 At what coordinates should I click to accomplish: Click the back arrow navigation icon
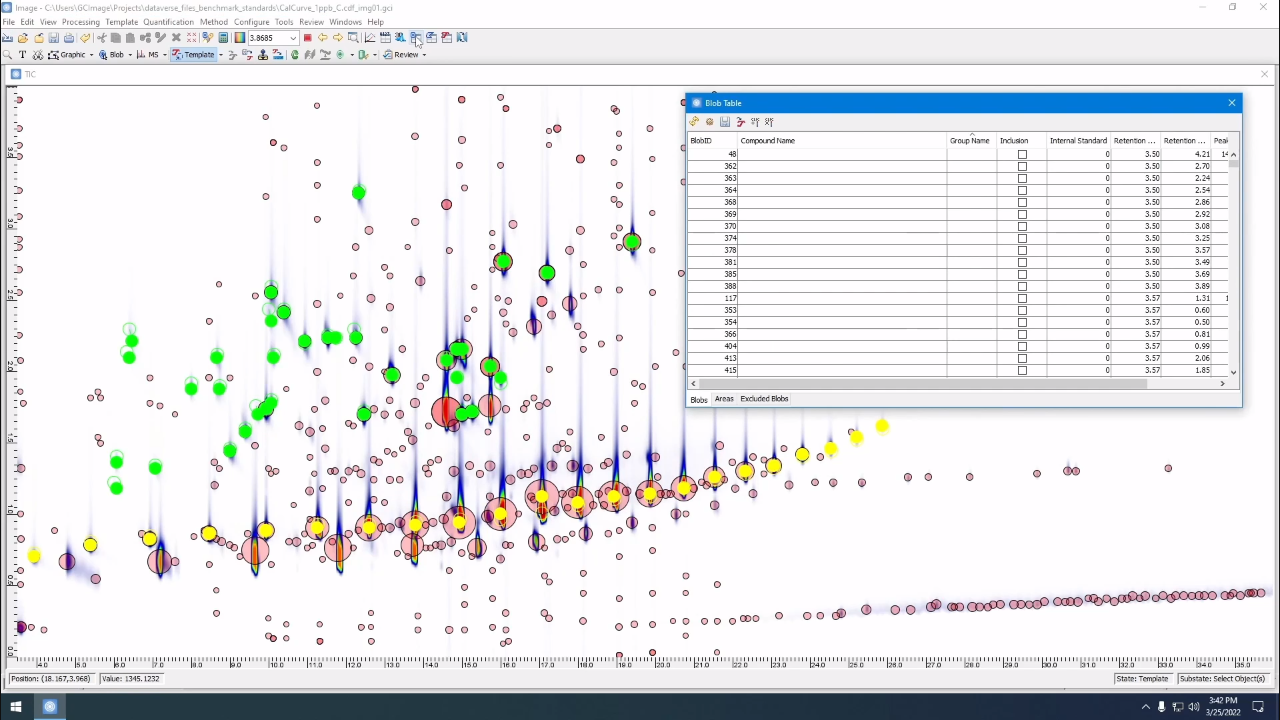pos(322,38)
